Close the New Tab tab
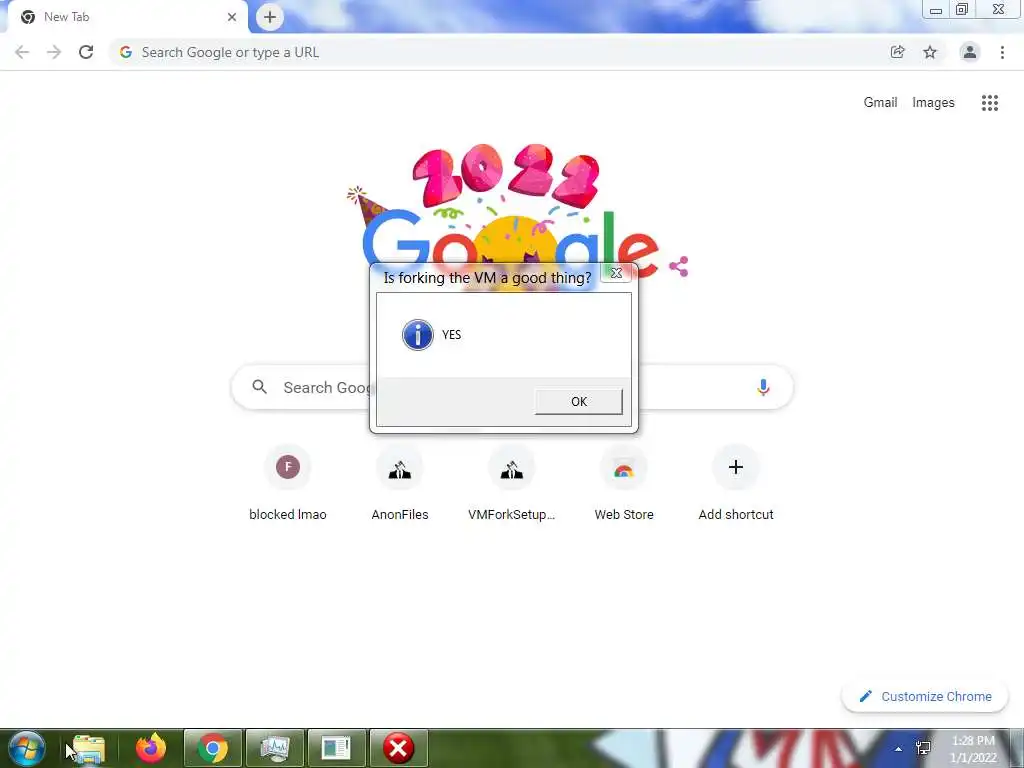The width and height of the screenshot is (1024, 768). pyautogui.click(x=232, y=17)
